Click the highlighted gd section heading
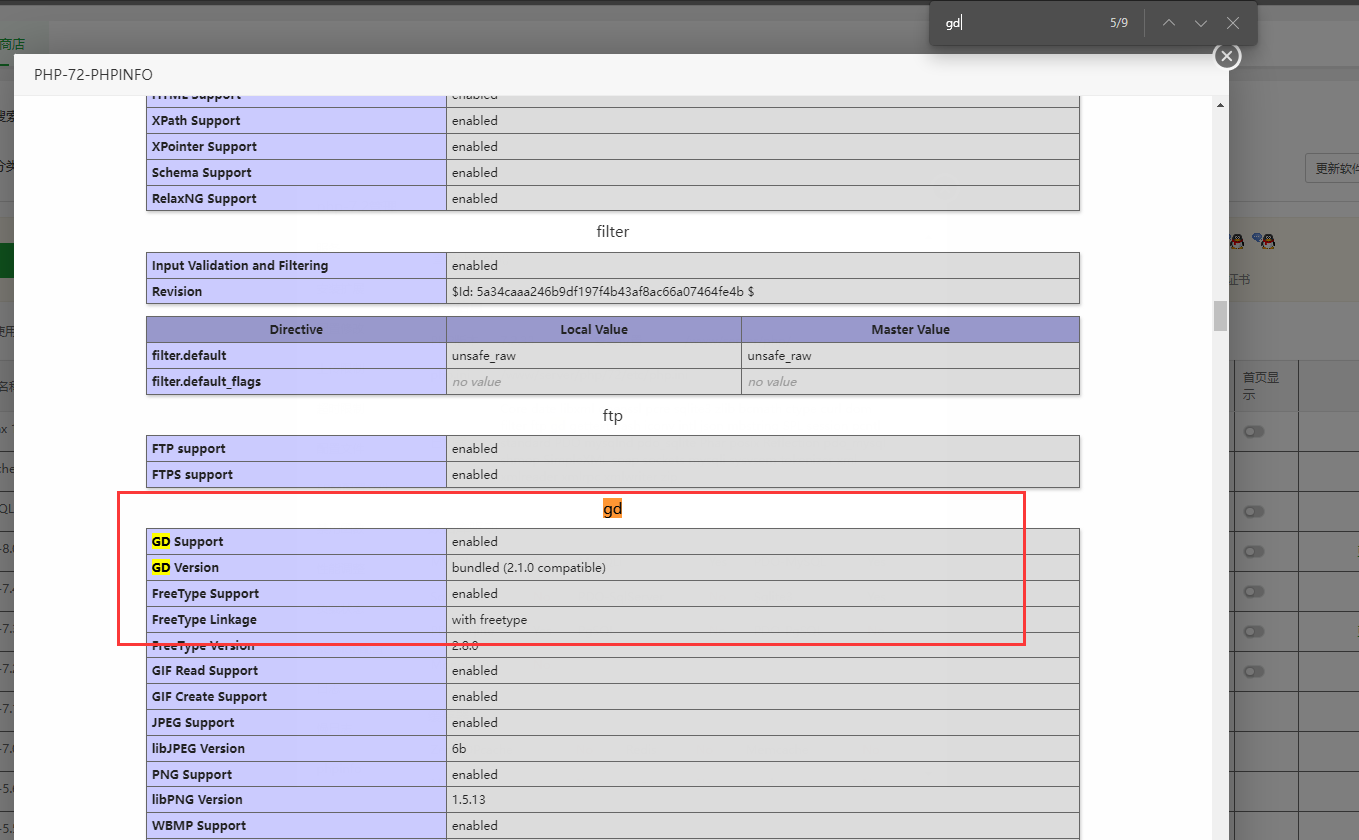The image size is (1359, 840). pos(612,509)
